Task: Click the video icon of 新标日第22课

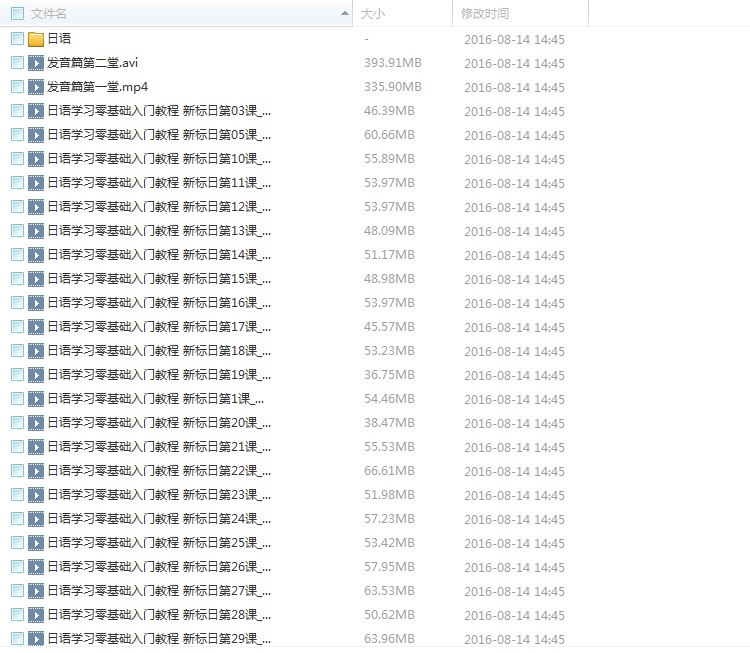Action: click(x=36, y=471)
